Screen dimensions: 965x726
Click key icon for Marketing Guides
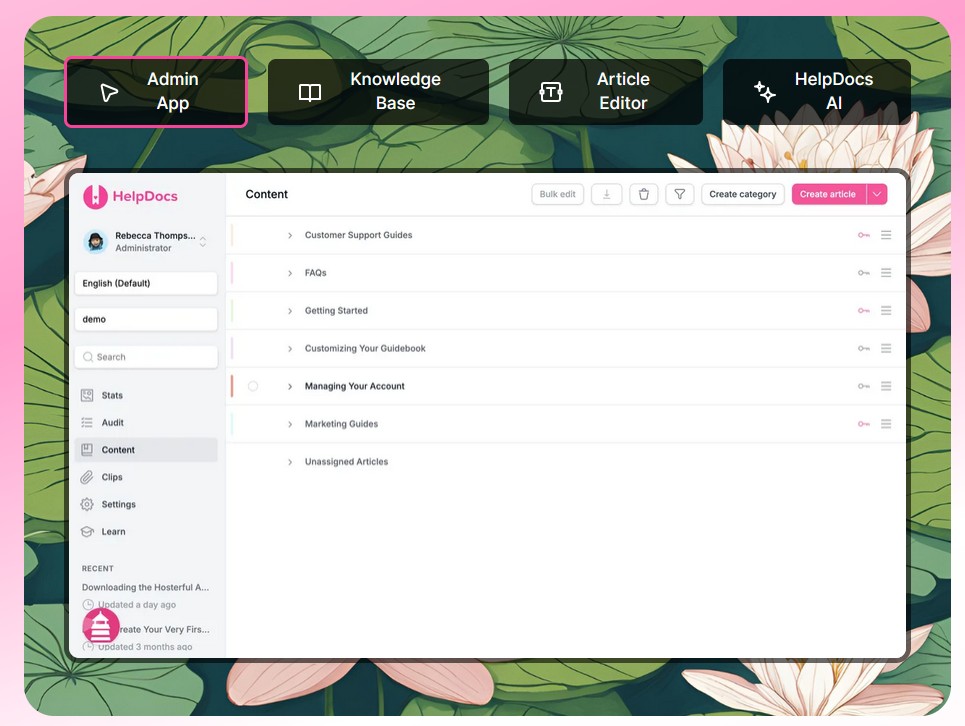(864, 424)
